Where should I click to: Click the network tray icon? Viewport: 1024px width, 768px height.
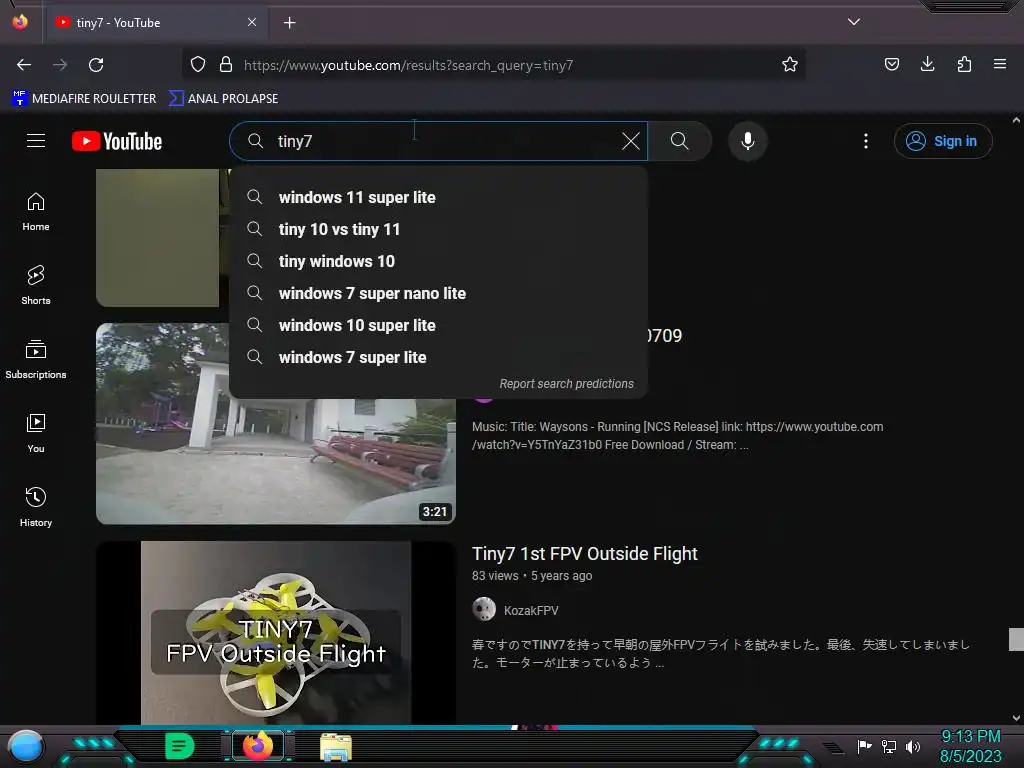click(x=889, y=746)
